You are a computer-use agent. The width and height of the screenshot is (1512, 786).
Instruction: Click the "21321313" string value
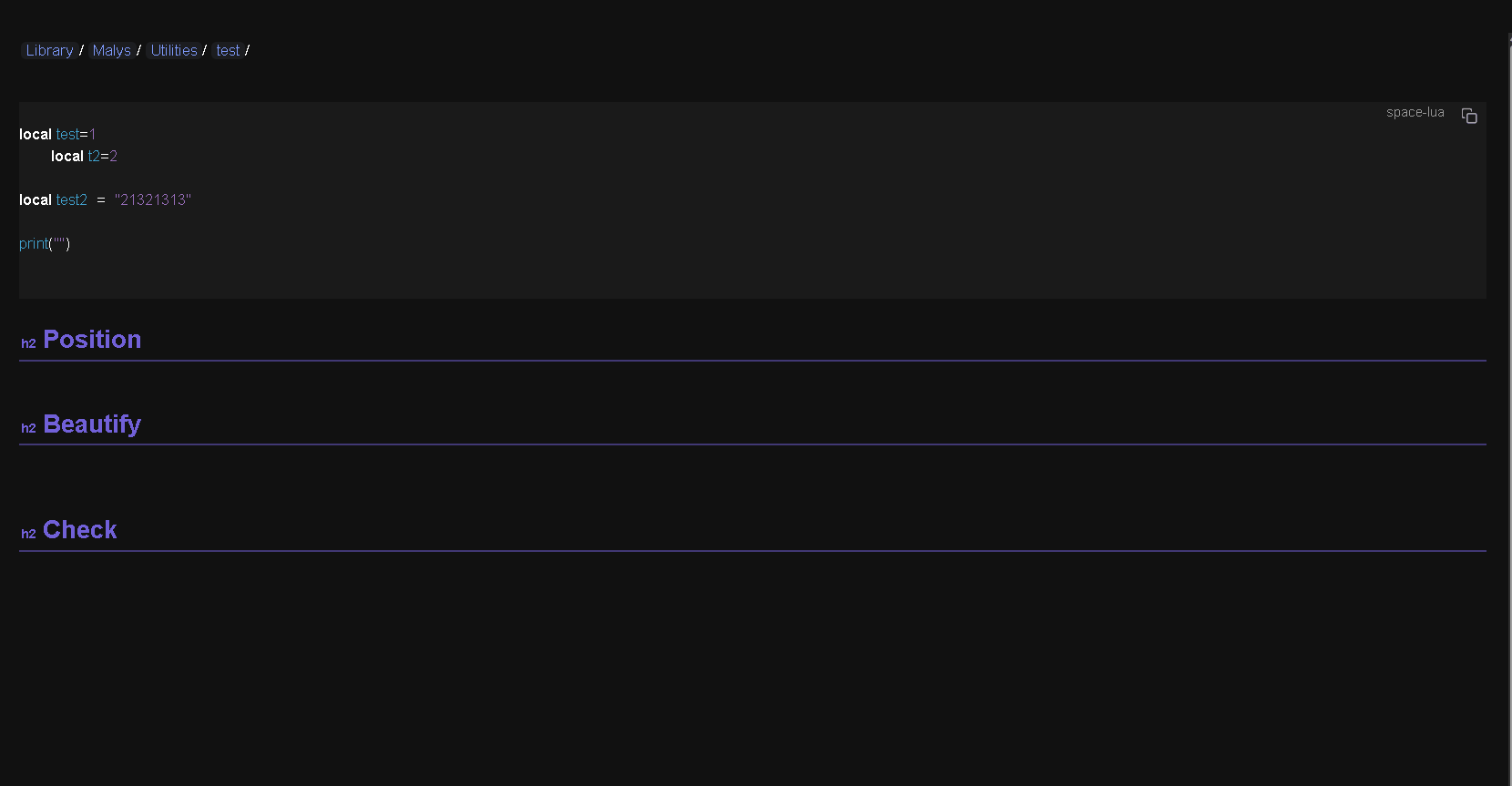pos(153,200)
